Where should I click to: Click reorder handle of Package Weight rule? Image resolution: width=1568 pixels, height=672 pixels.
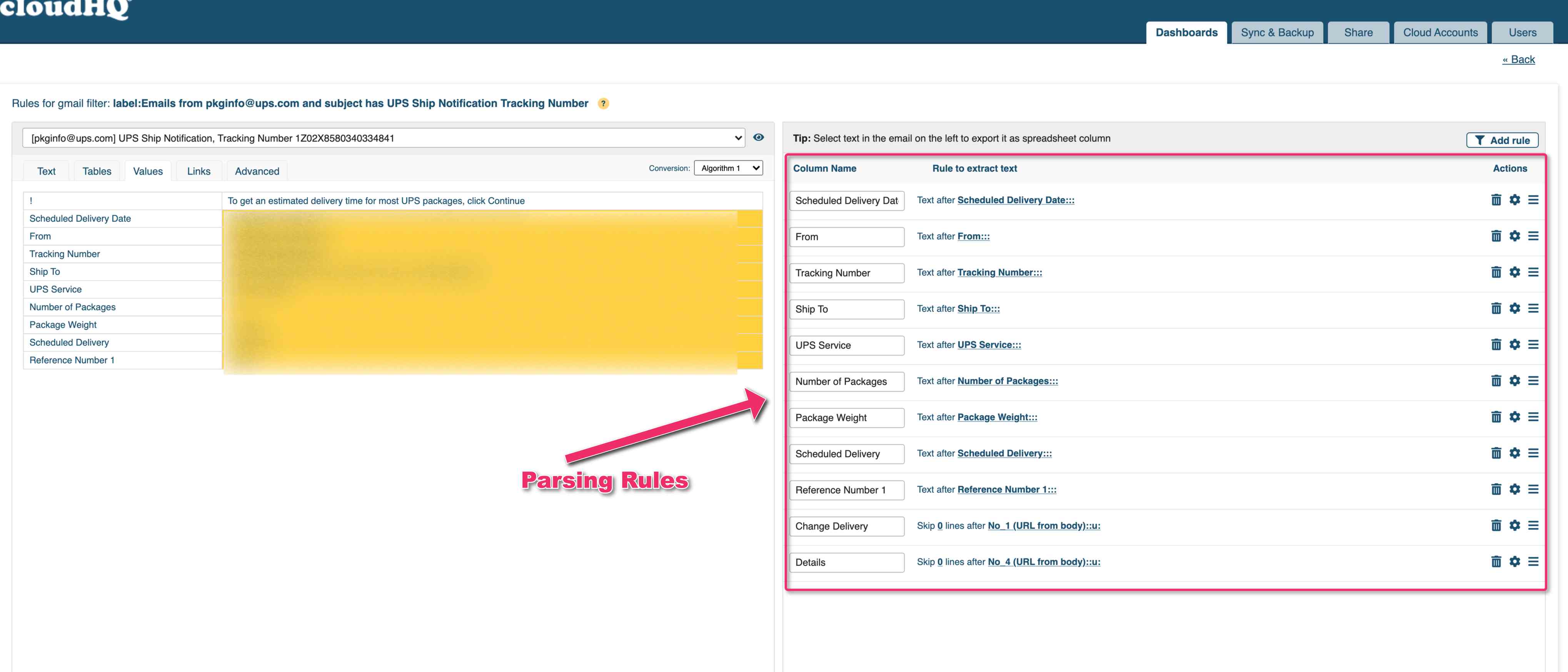pyautogui.click(x=1533, y=417)
